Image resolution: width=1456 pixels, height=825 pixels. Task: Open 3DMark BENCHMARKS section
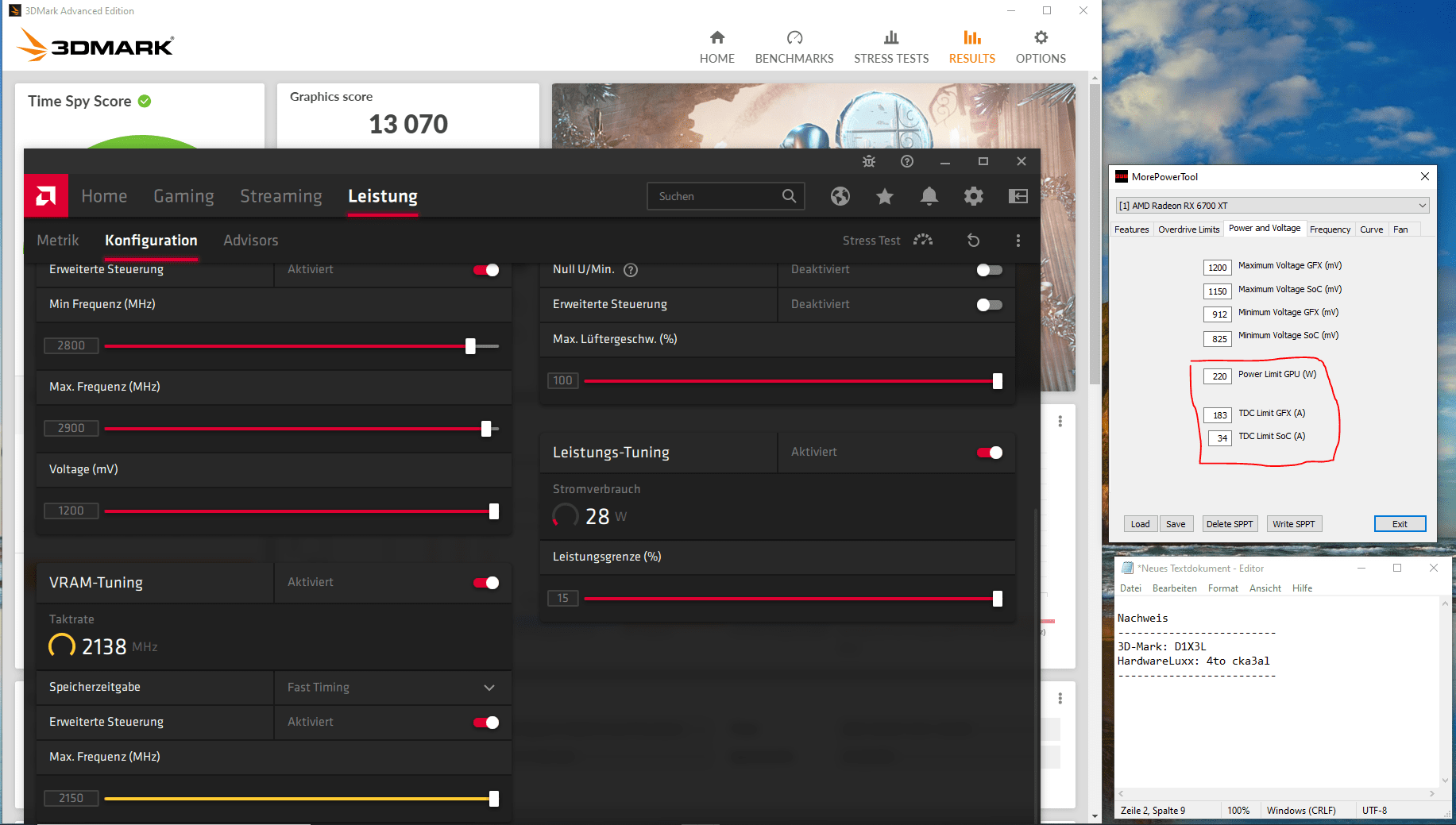tap(794, 48)
